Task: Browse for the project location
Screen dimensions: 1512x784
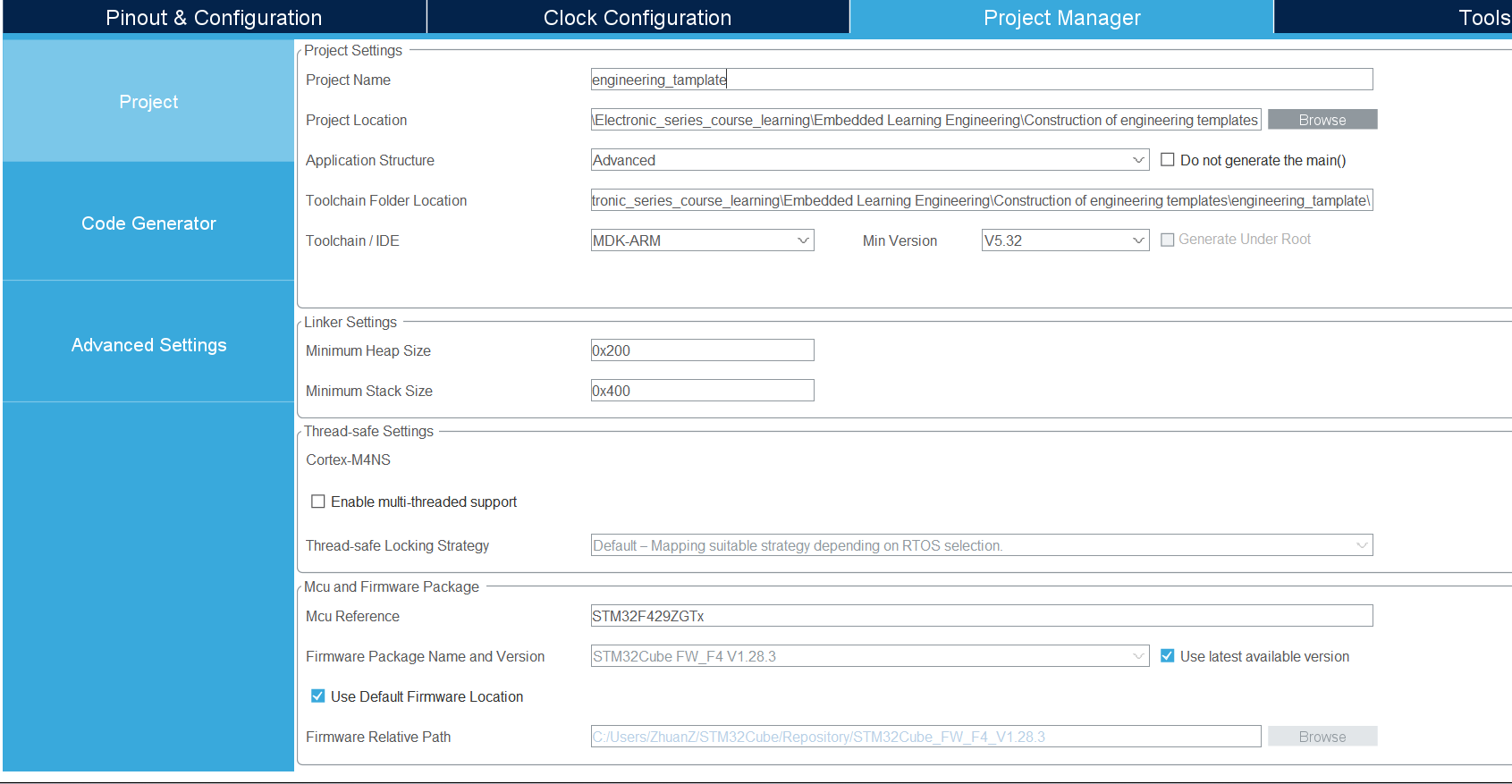Action: [1322, 120]
